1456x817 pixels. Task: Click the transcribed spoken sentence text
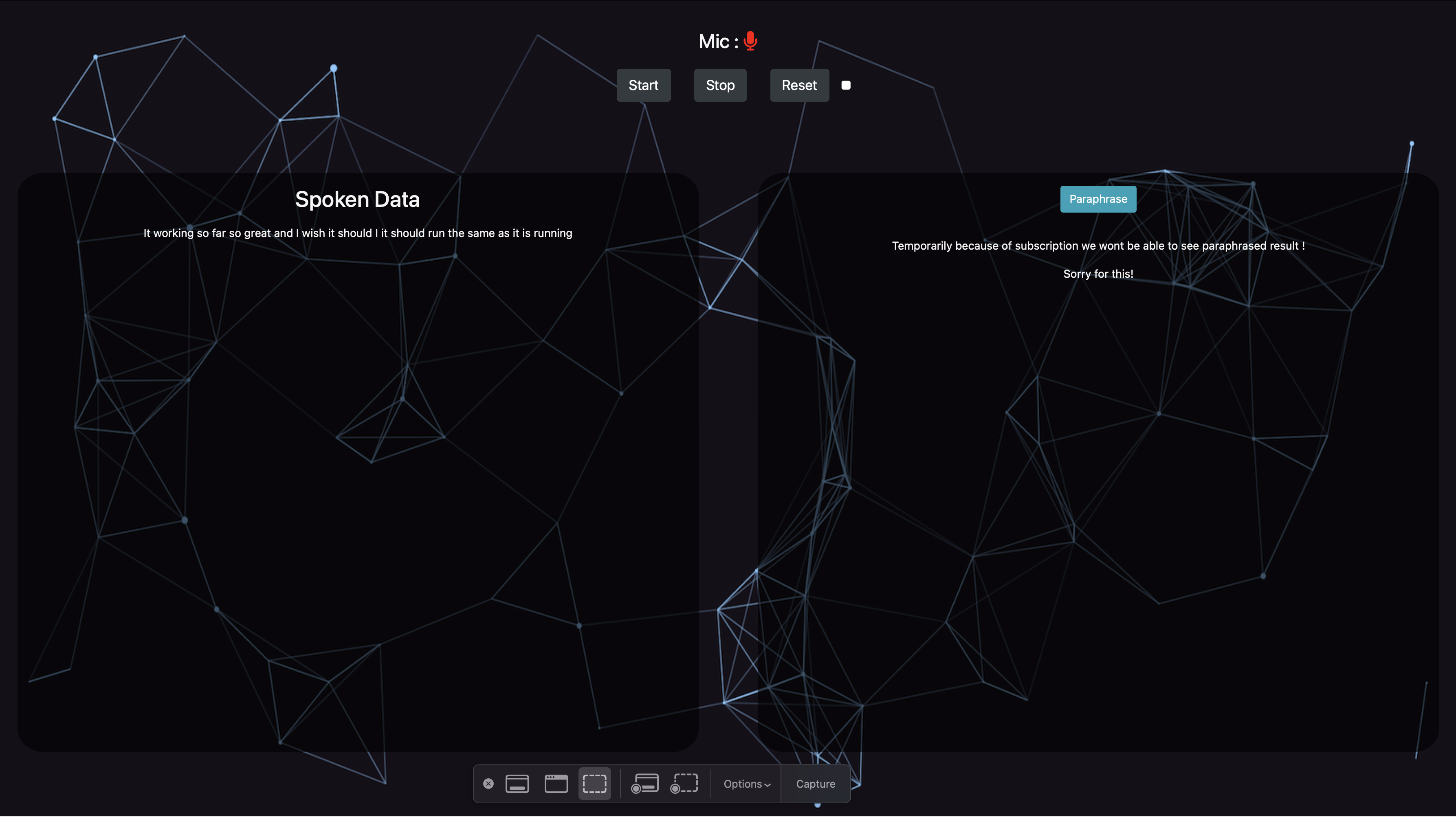pyautogui.click(x=357, y=233)
